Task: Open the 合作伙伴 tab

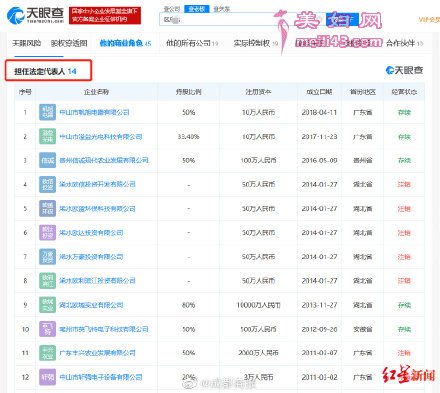Action: point(404,43)
